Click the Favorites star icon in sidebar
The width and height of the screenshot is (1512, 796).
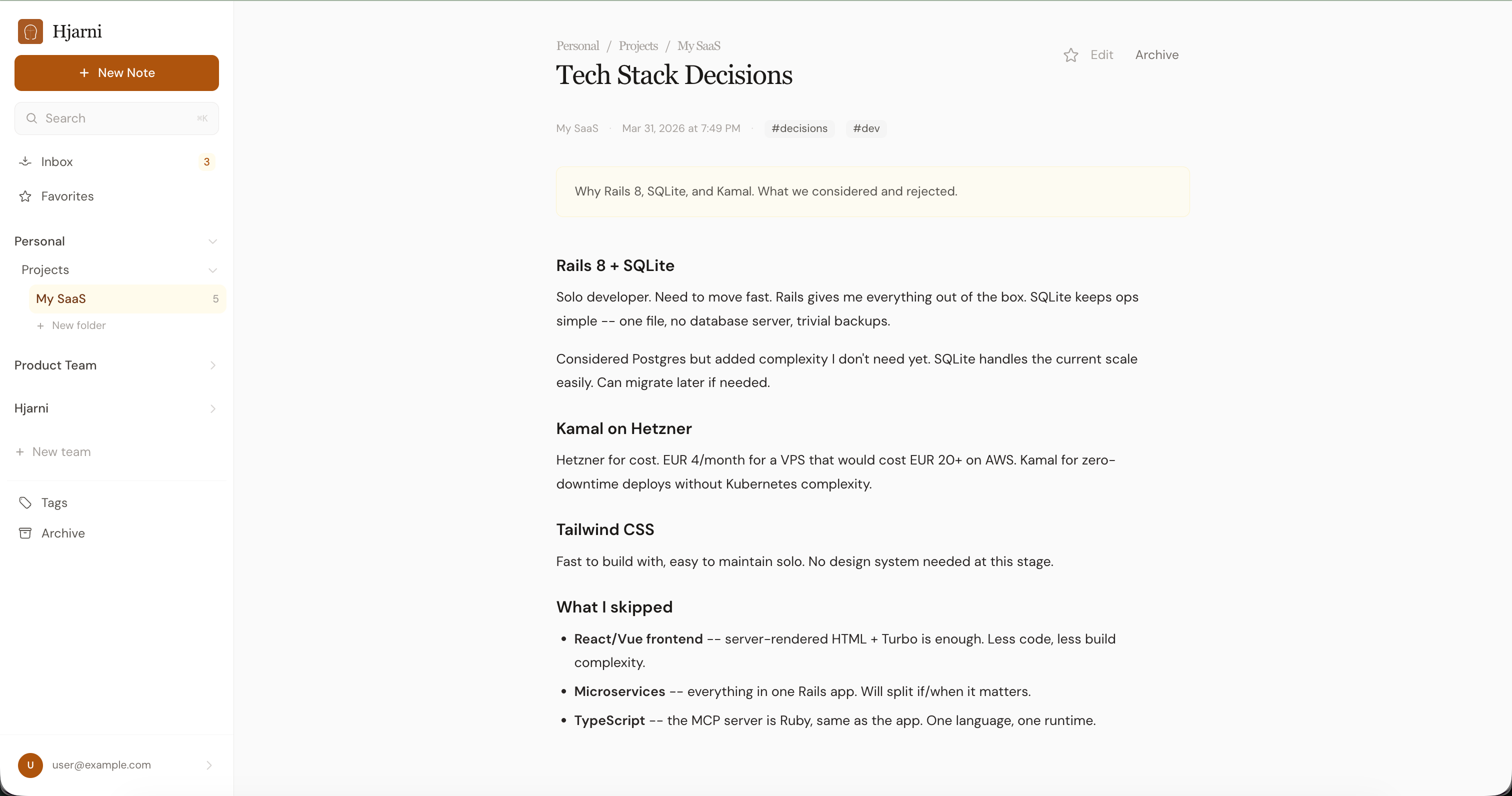pyautogui.click(x=25, y=196)
